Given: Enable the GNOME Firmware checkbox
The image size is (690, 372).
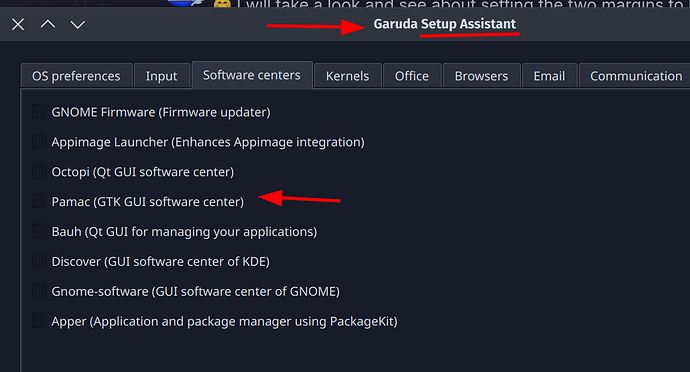Looking at the screenshot, I should (39, 112).
